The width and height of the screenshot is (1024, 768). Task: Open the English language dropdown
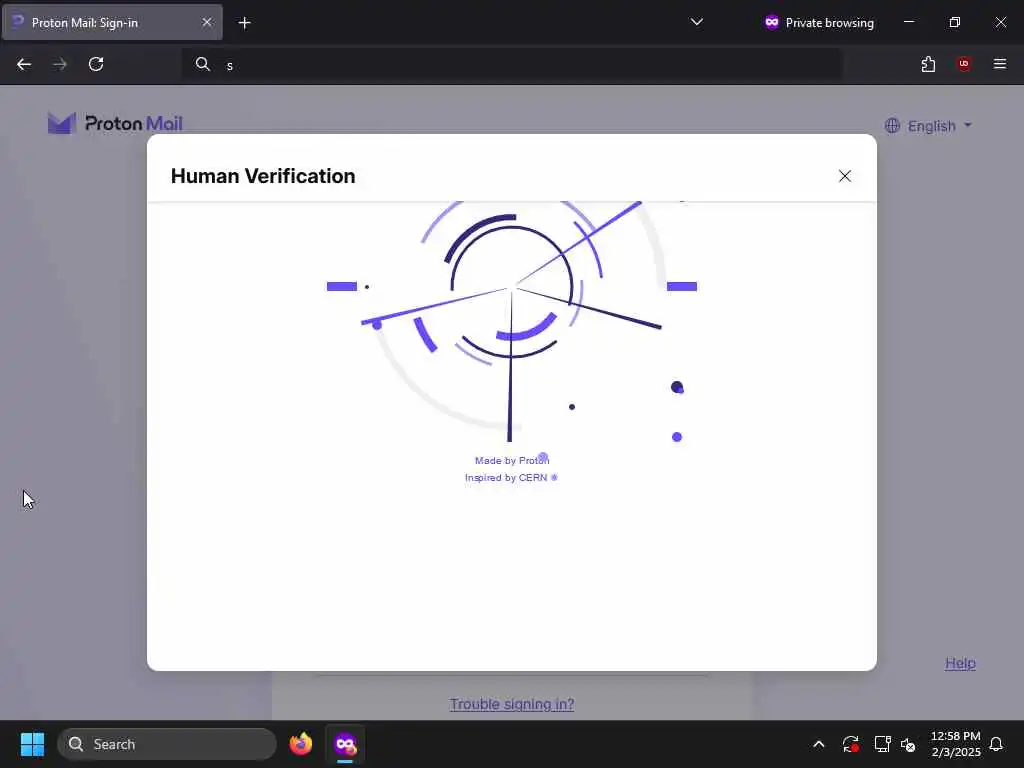point(928,126)
